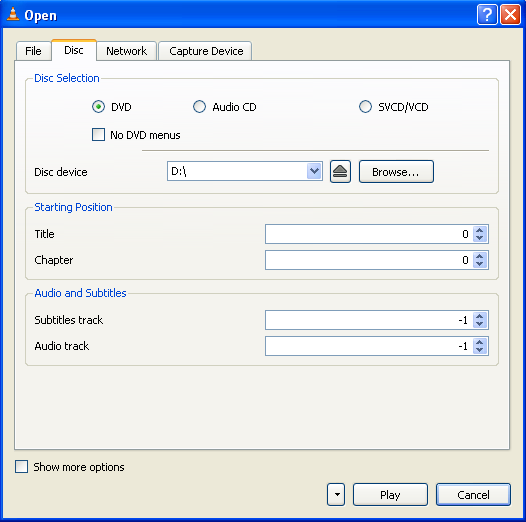Image resolution: width=526 pixels, height=522 pixels.
Task: Click the VLC cone icon in title bar
Action: (13, 14)
